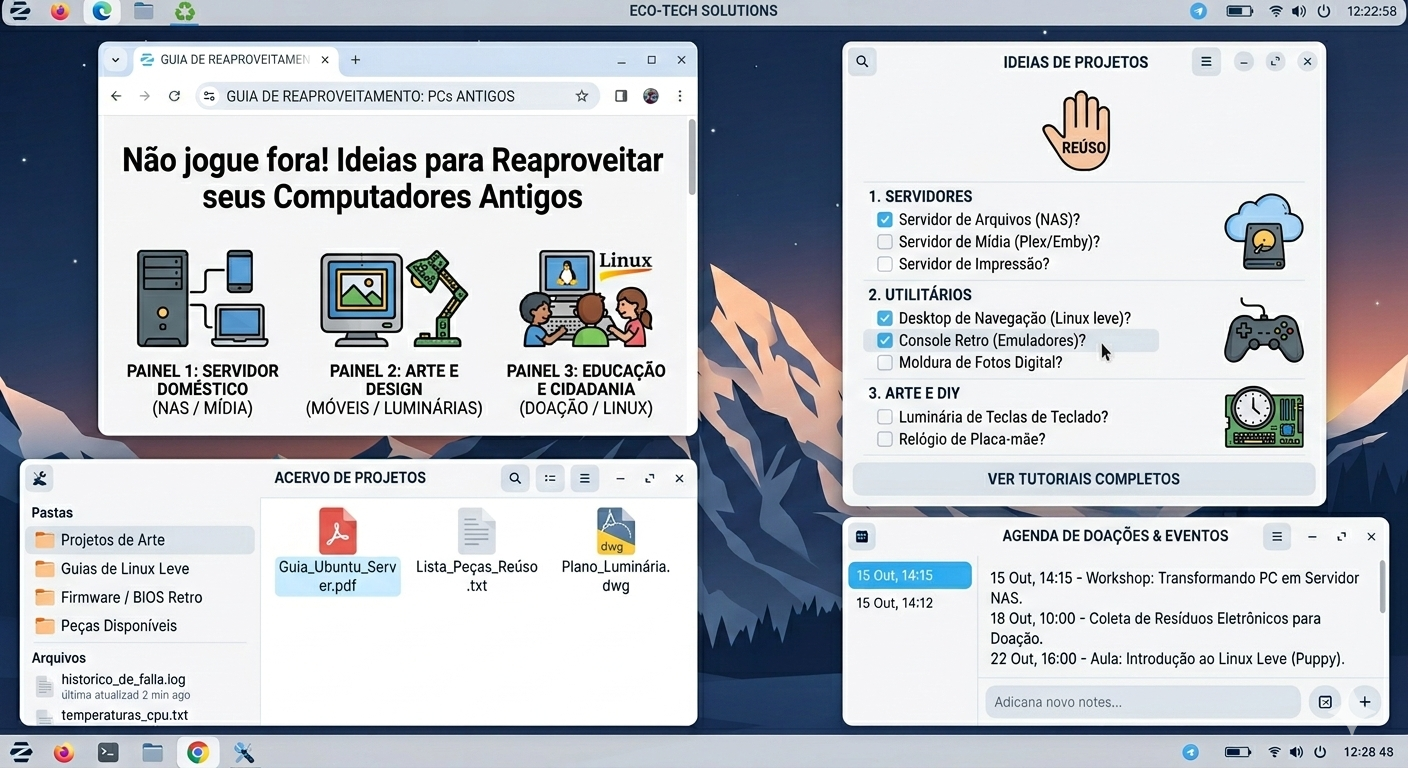Check Moldura de Fotos Digital under Utilitários
Image resolution: width=1408 pixels, height=768 pixels.
[x=884, y=362]
